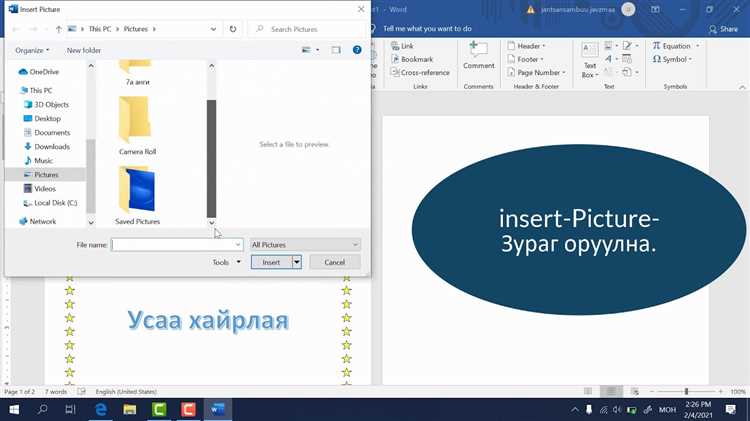Open the Insert button's dropdown arrow
This screenshot has height=421, width=750.
tap(297, 262)
